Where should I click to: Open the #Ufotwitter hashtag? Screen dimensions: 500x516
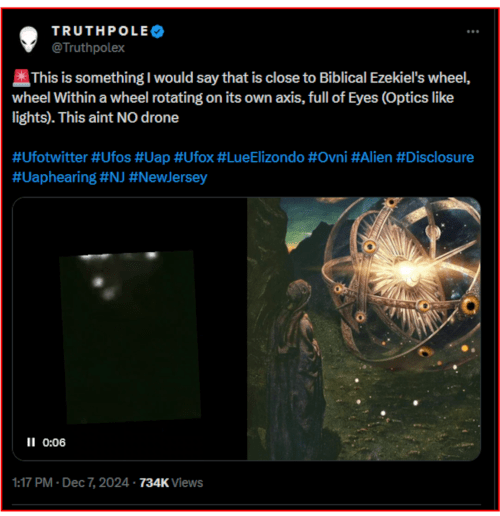tap(50, 157)
